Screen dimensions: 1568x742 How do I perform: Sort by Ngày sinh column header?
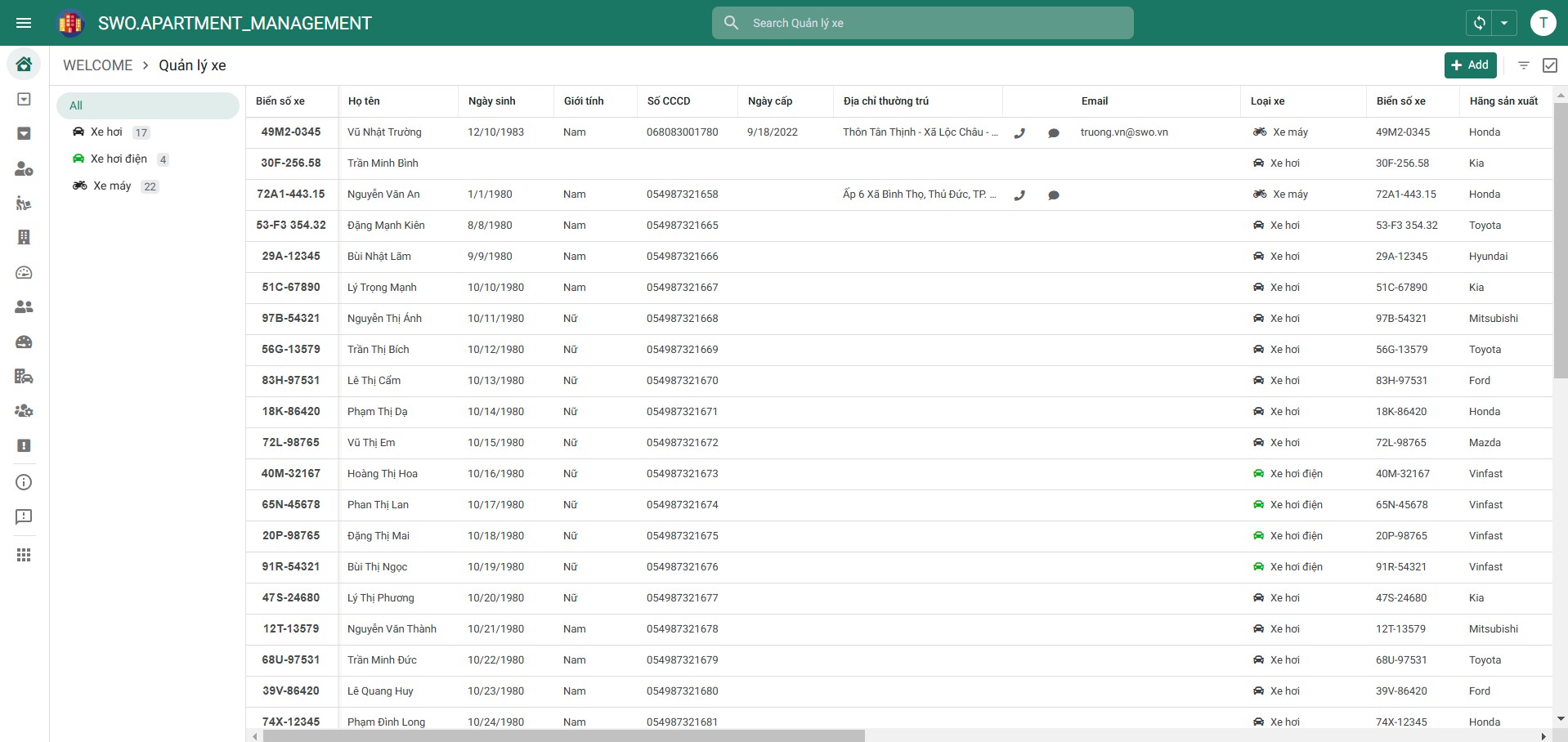pos(491,101)
